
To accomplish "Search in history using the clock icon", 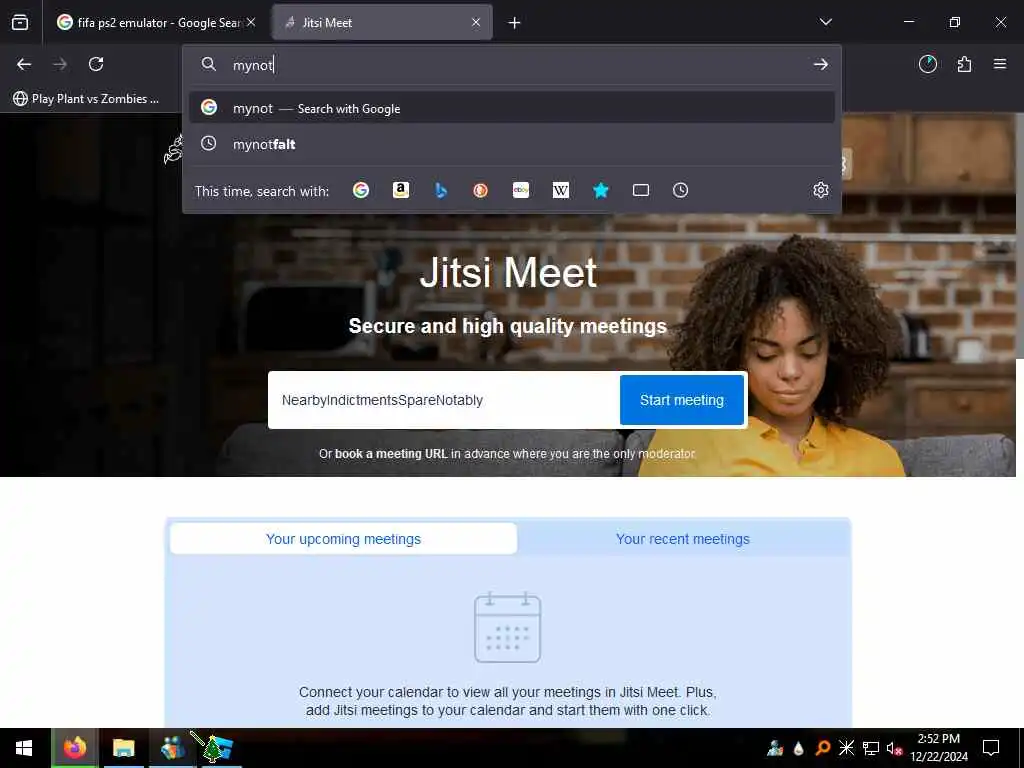I will pos(680,190).
